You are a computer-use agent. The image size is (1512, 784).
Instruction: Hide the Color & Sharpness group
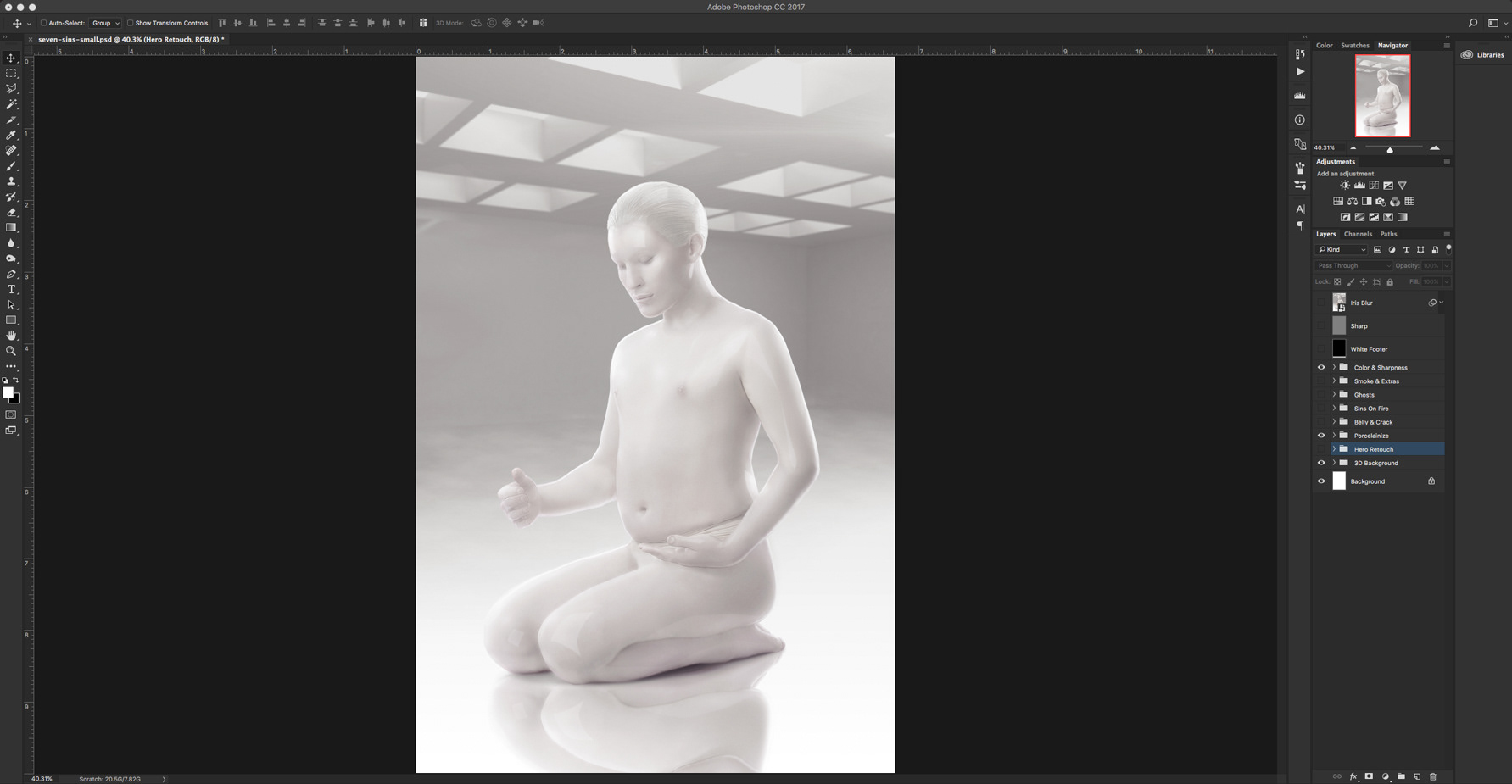[x=1321, y=368]
